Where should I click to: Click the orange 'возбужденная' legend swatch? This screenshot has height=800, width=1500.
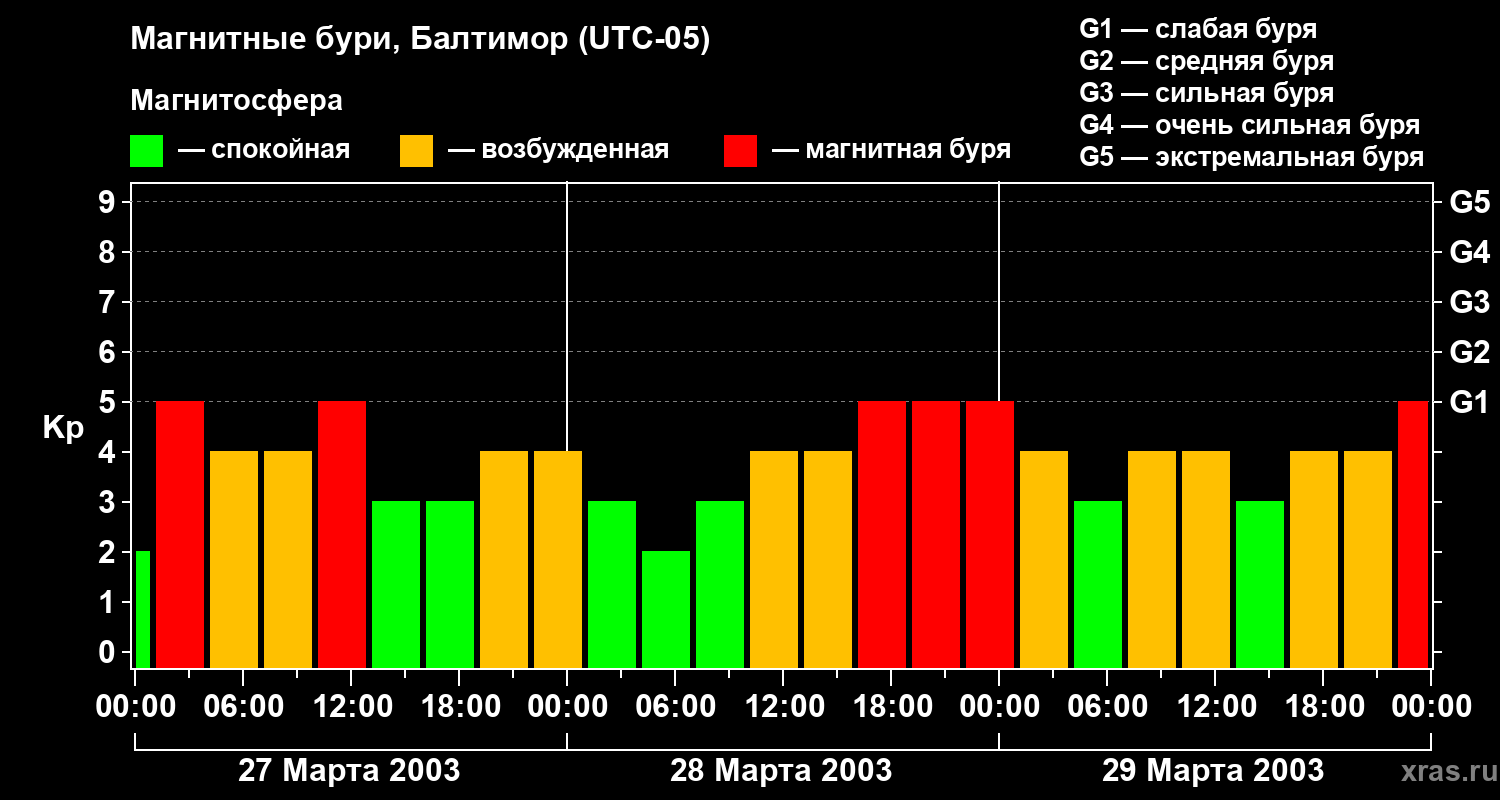pyautogui.click(x=416, y=151)
